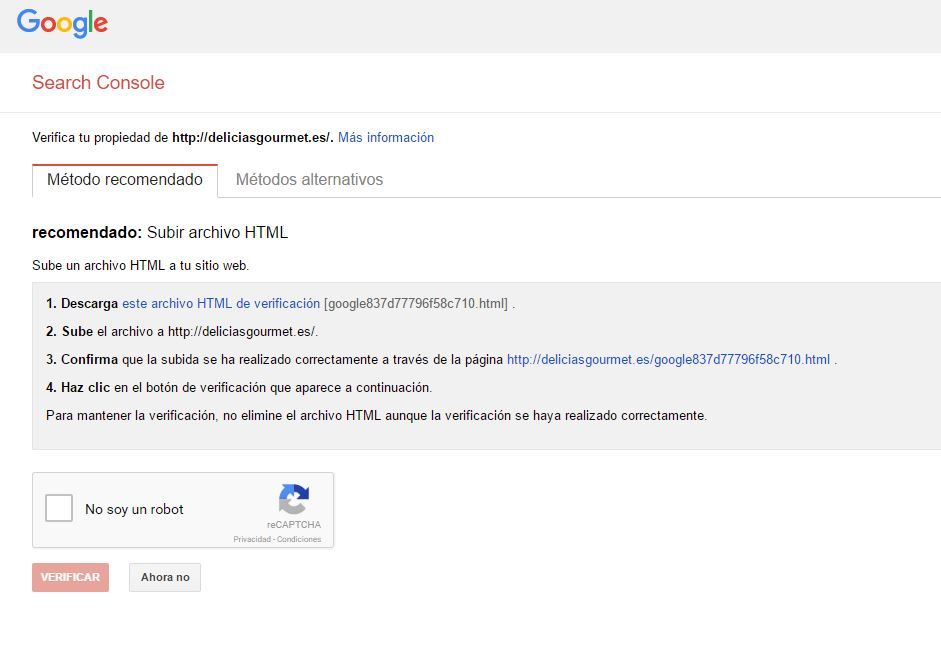Image resolution: width=941 pixels, height=659 pixels.
Task: Click the step 2 text Sube el archivo
Action: pos(182,332)
